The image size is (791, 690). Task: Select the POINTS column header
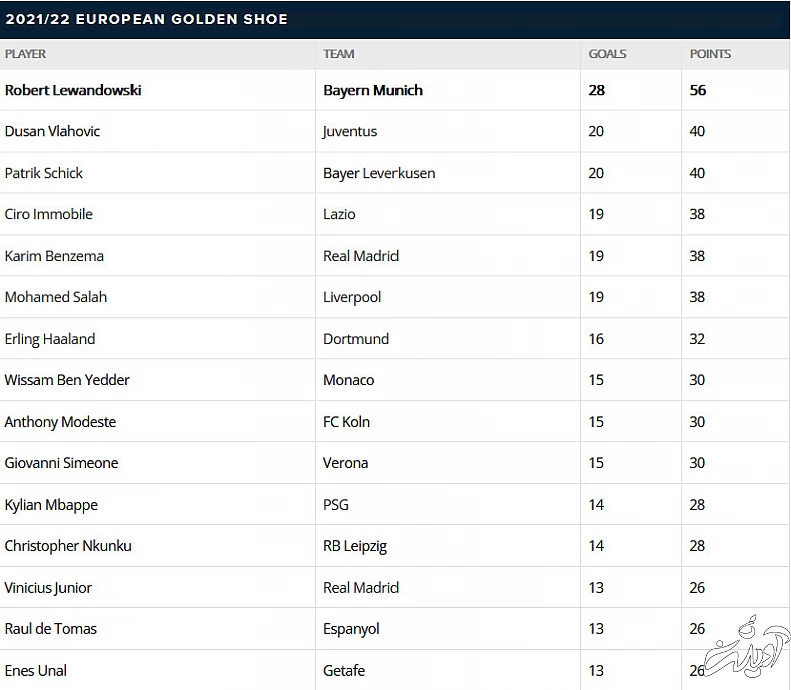[x=710, y=54]
